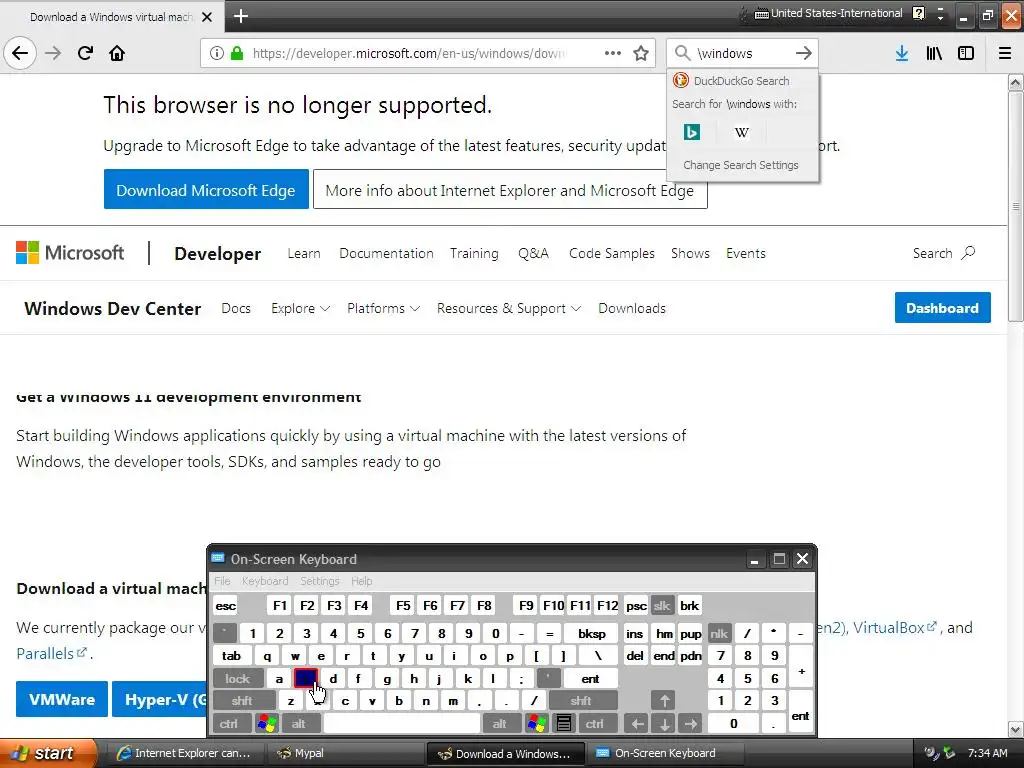Switch to Internet Explorer taskbar item
The height and width of the screenshot is (768, 1024).
pos(184,753)
